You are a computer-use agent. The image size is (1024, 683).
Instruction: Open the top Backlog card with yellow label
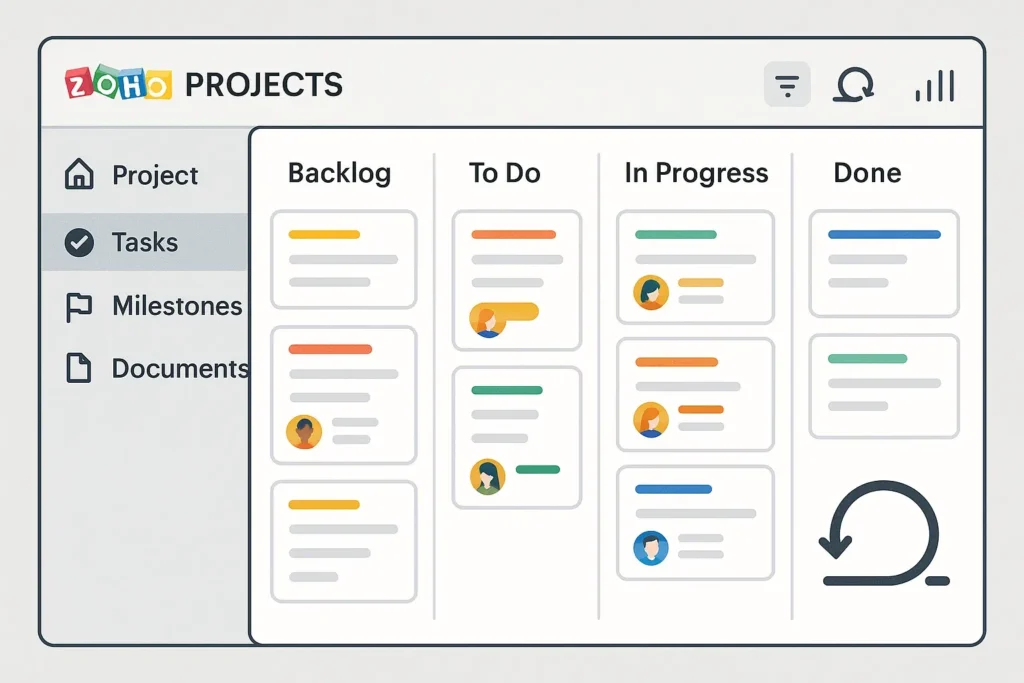[343, 259]
